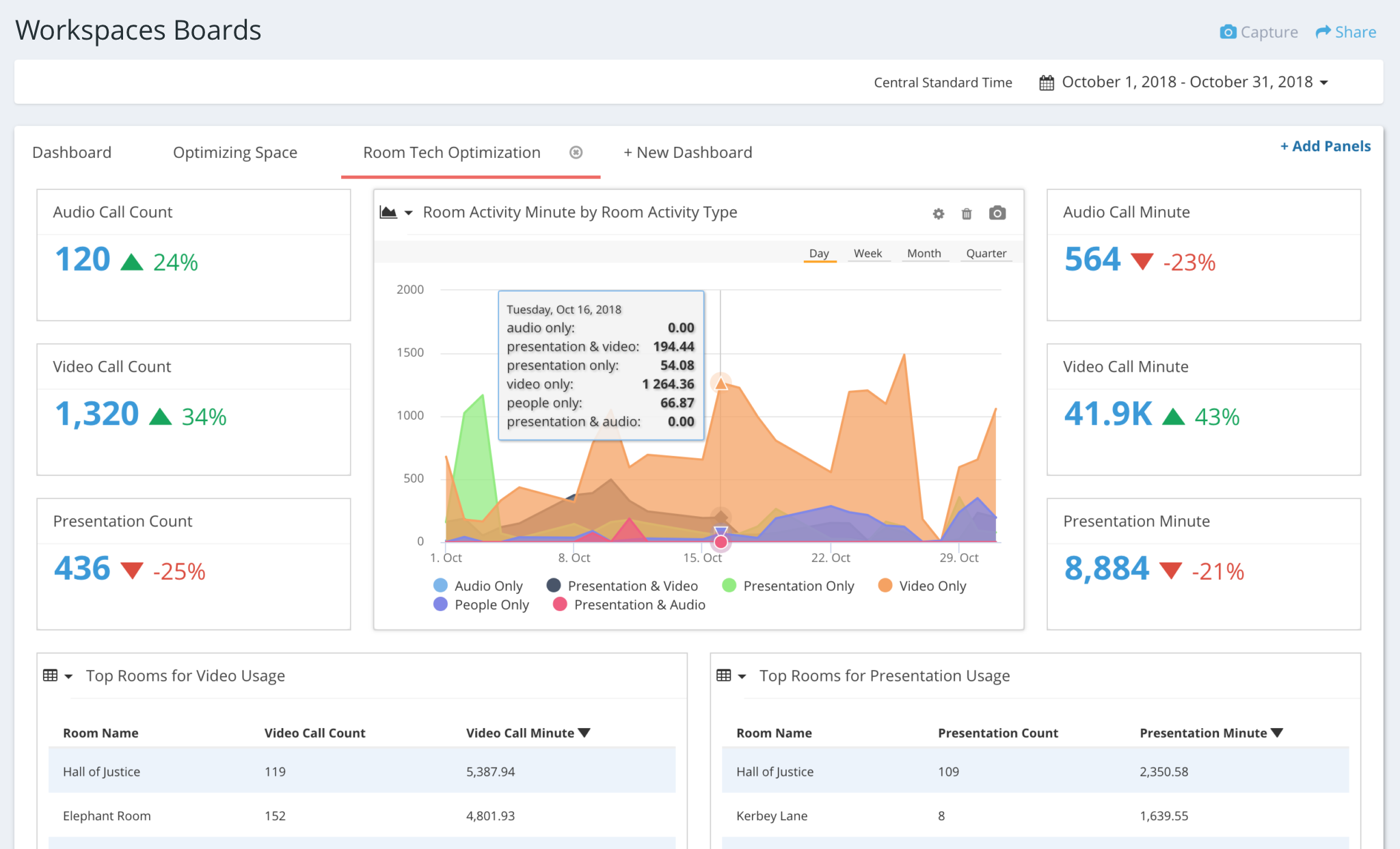Click the chart panel camera snapshot icon

coord(997,213)
